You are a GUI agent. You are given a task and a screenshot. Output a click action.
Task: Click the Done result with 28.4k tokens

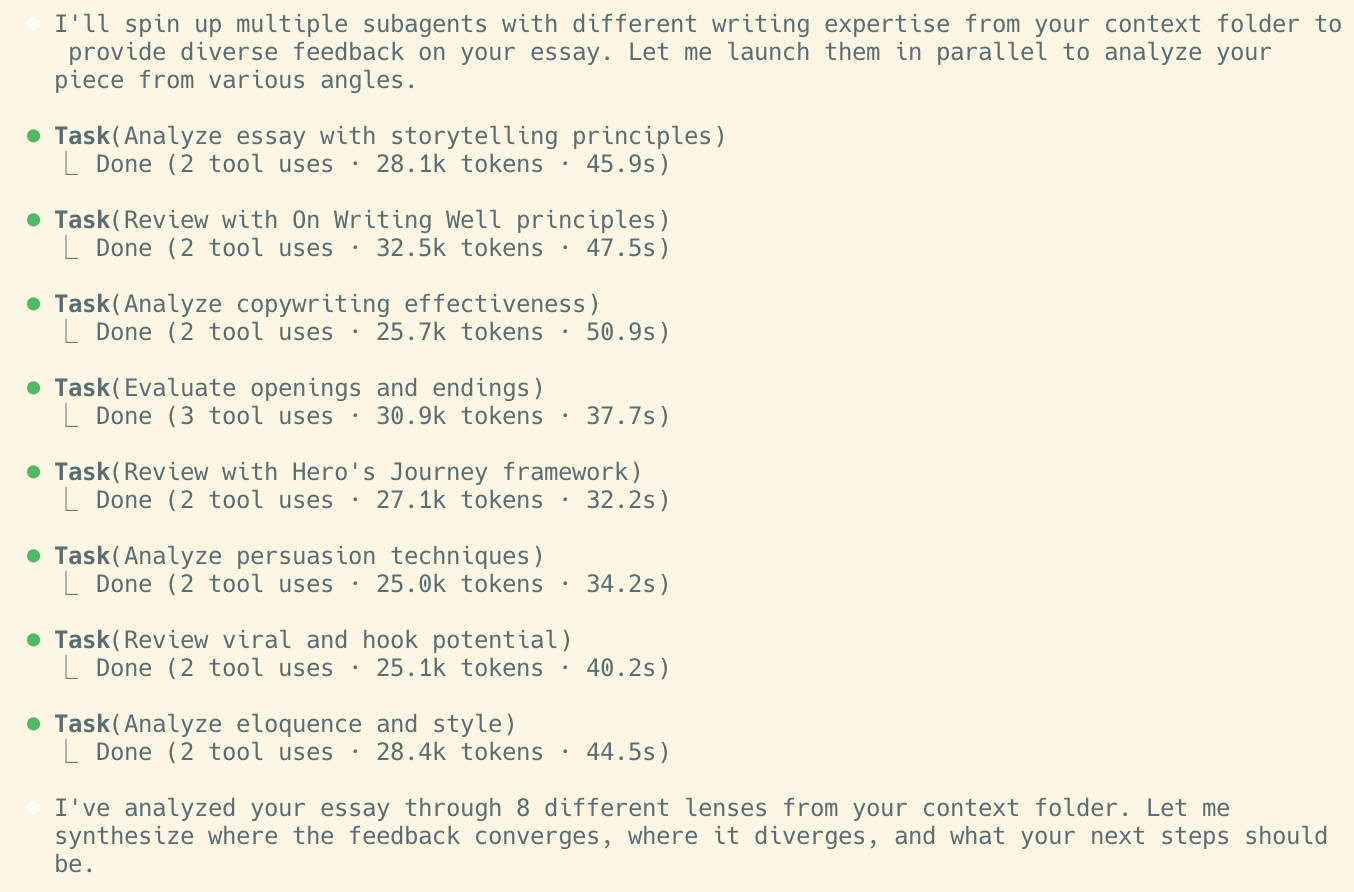click(x=382, y=752)
